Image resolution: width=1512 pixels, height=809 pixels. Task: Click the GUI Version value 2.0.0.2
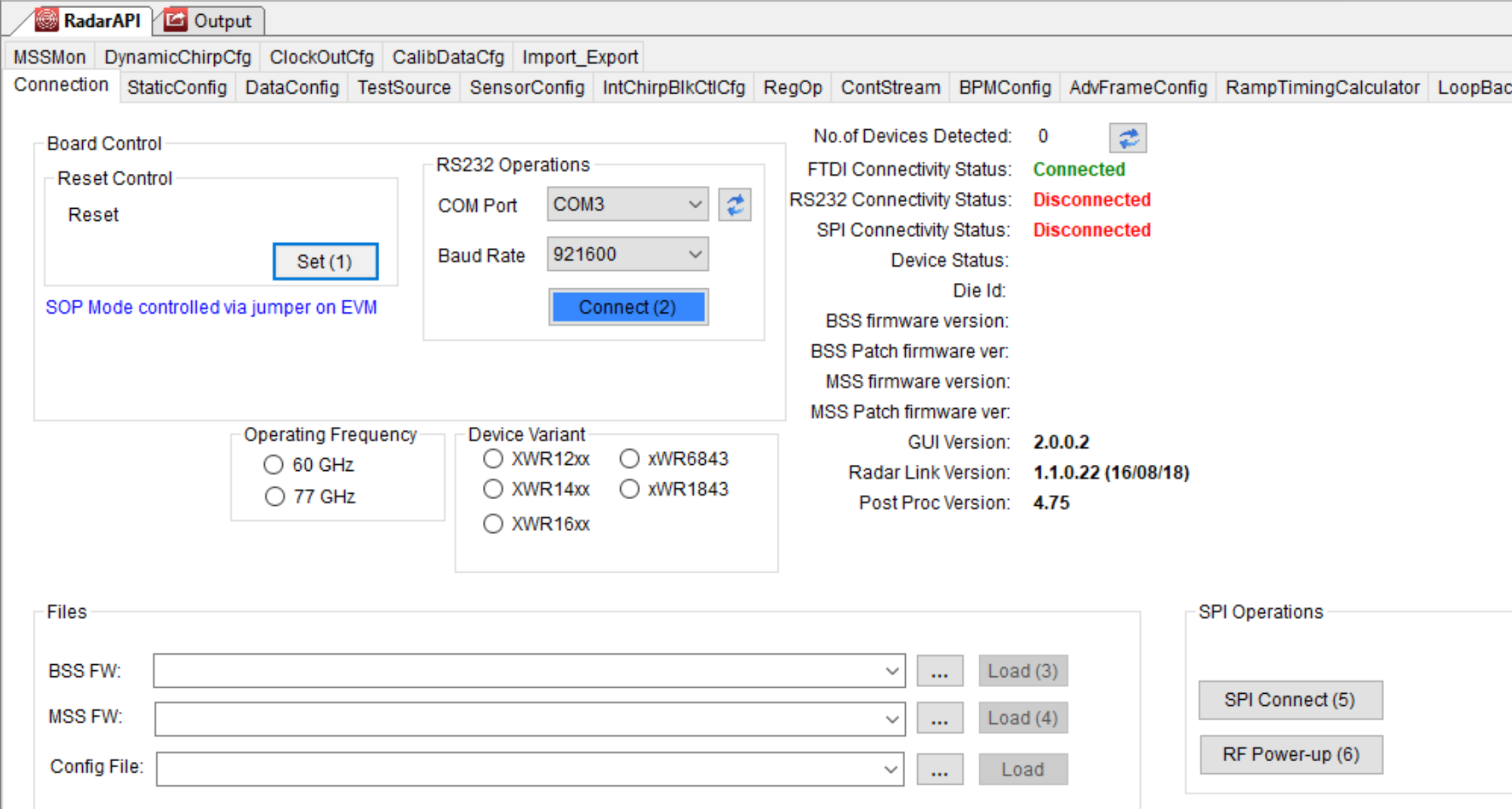click(1061, 443)
